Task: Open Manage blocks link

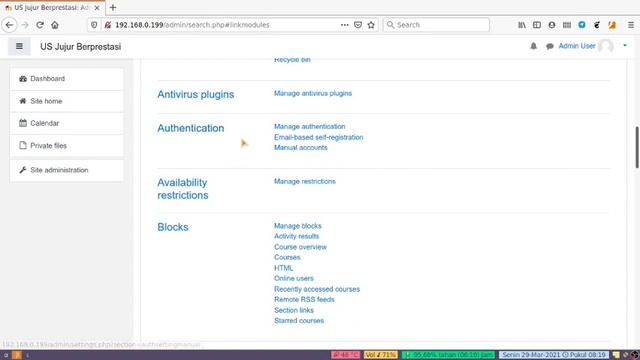Action: [x=298, y=226]
